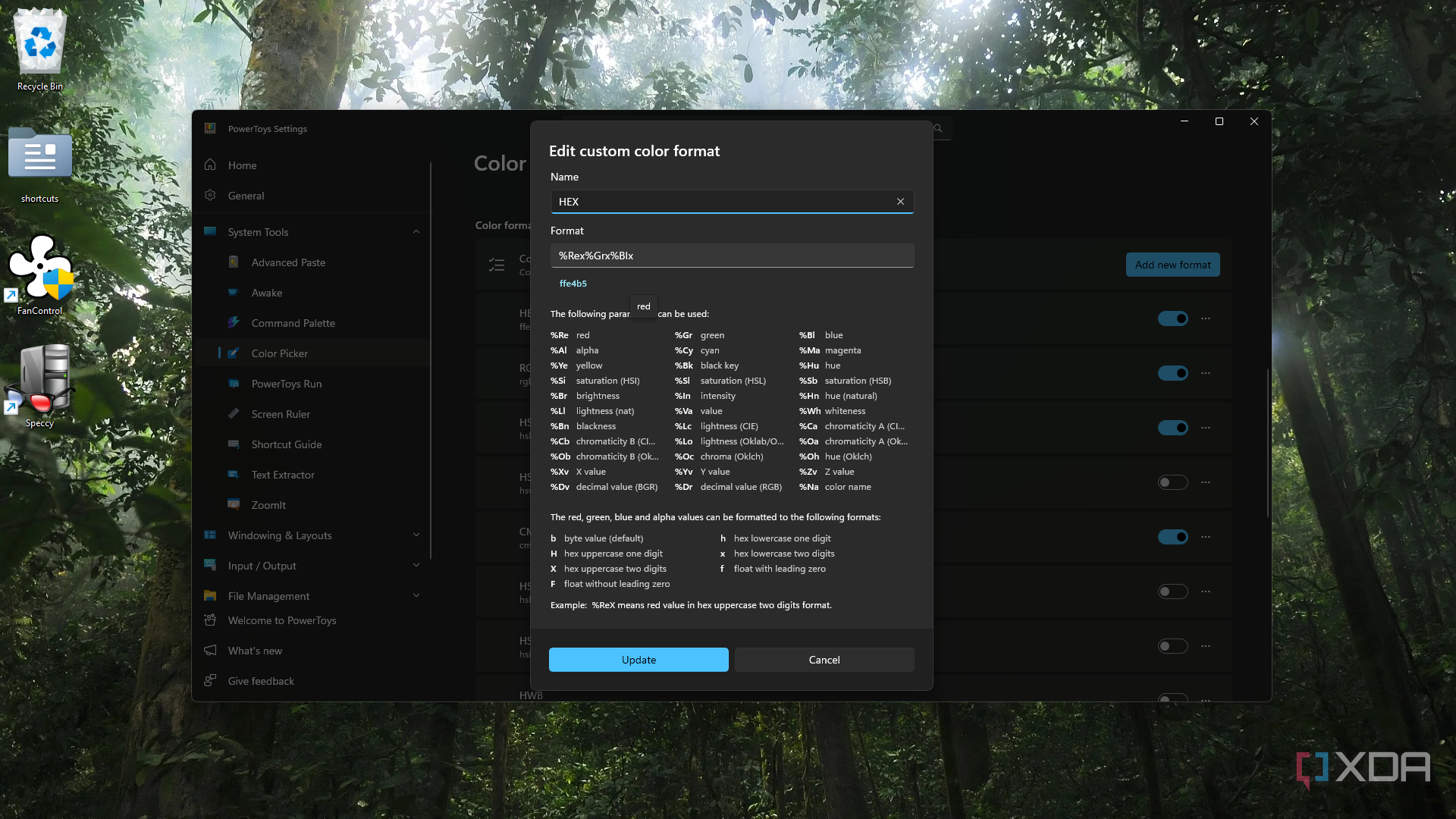Open Recycle Bin desktop icon
The width and height of the screenshot is (1456, 819).
tap(40, 50)
